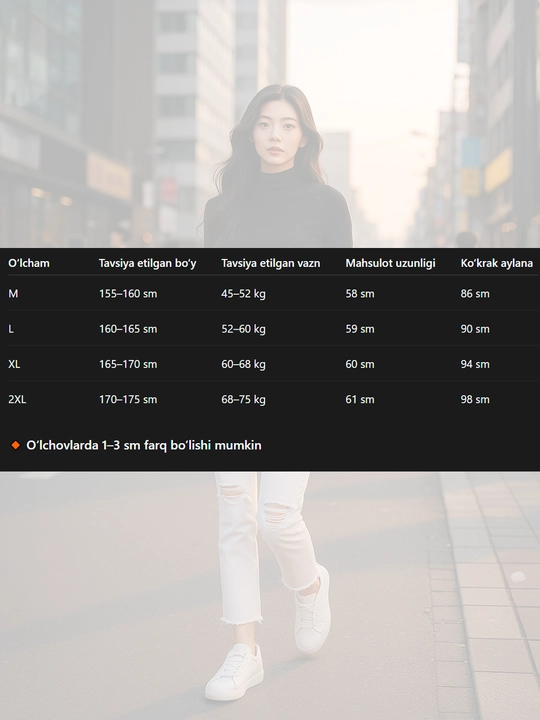The image size is (540, 720).
Task: Click the 60 sm product length cell
Action: 360,364
